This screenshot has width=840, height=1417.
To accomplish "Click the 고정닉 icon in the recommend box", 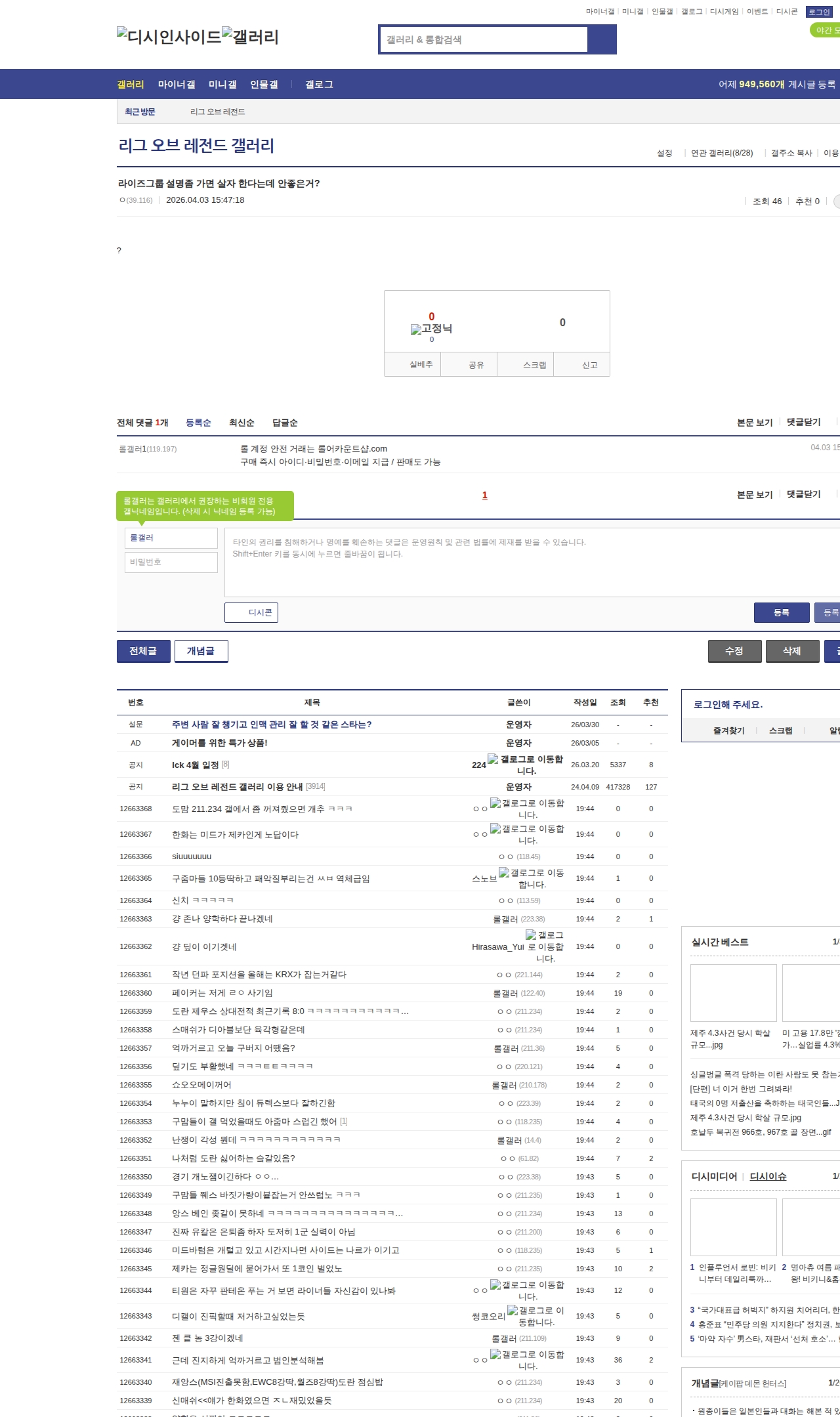I will [431, 329].
